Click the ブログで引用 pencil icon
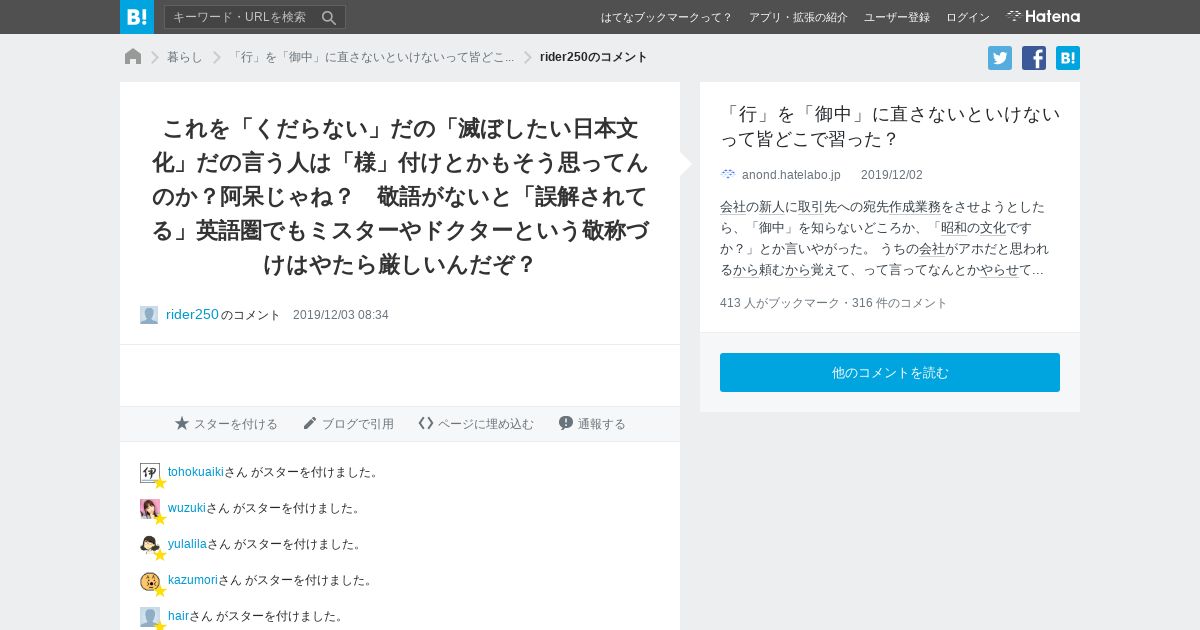 coord(310,423)
